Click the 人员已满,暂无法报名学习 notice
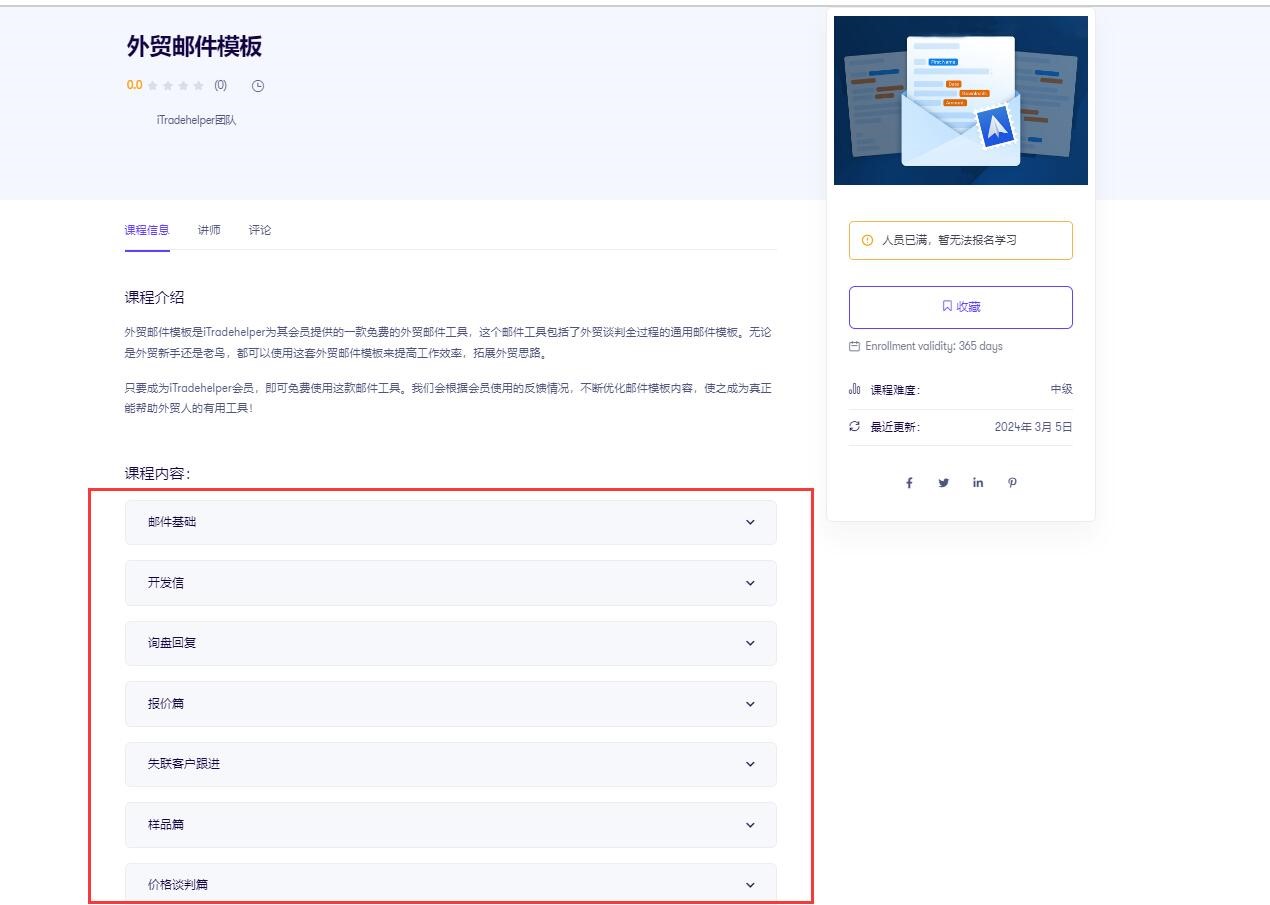 tap(961, 240)
